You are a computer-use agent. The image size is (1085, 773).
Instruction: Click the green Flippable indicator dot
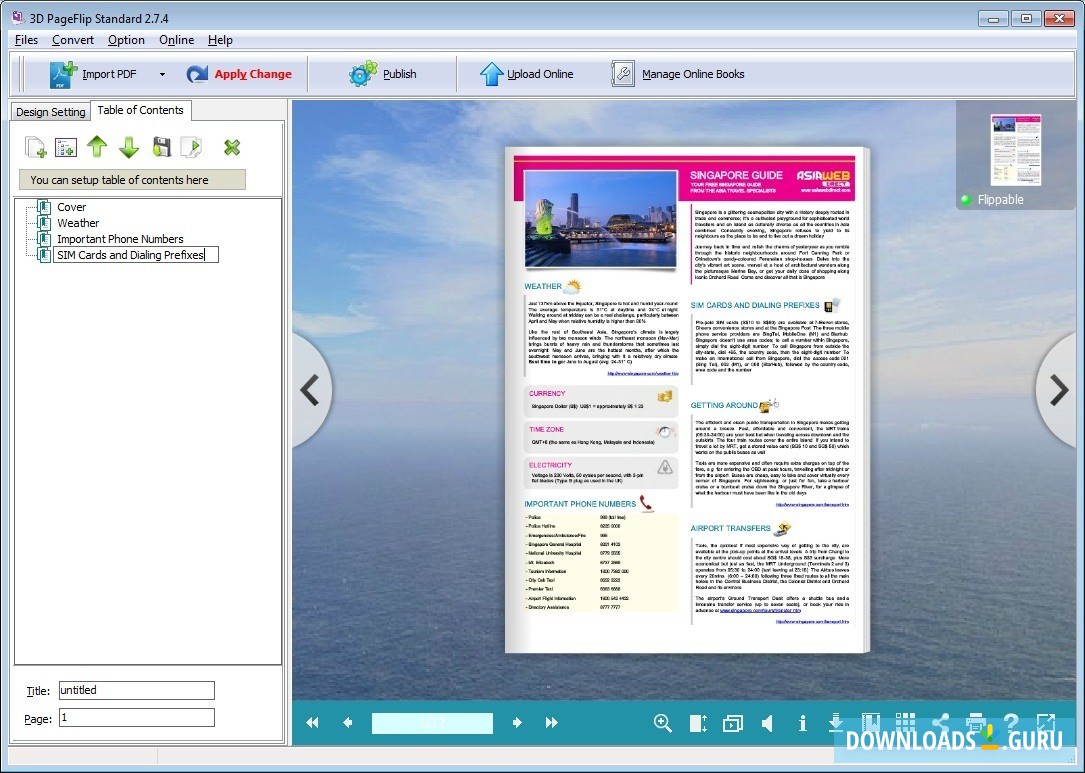[966, 200]
